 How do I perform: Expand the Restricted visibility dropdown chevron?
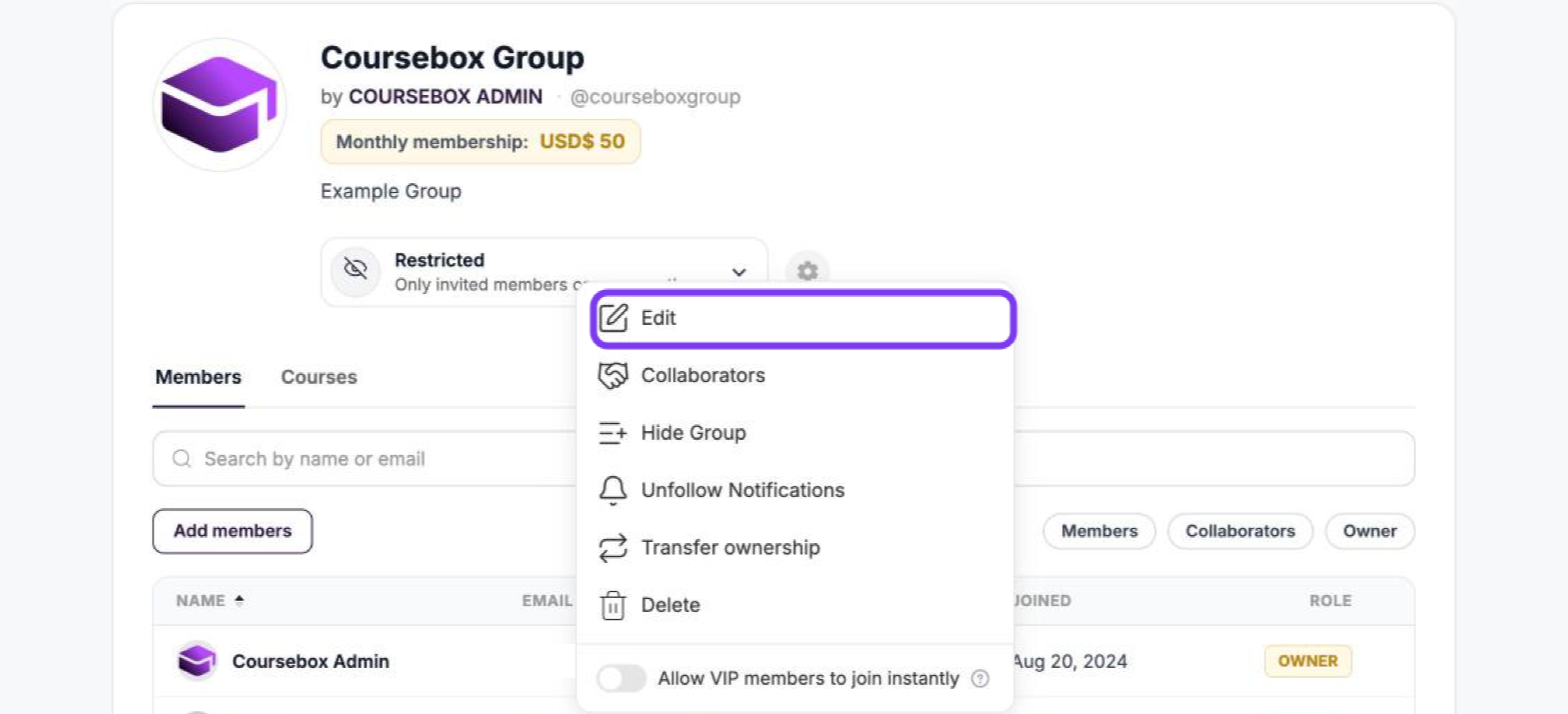pyautogui.click(x=739, y=272)
